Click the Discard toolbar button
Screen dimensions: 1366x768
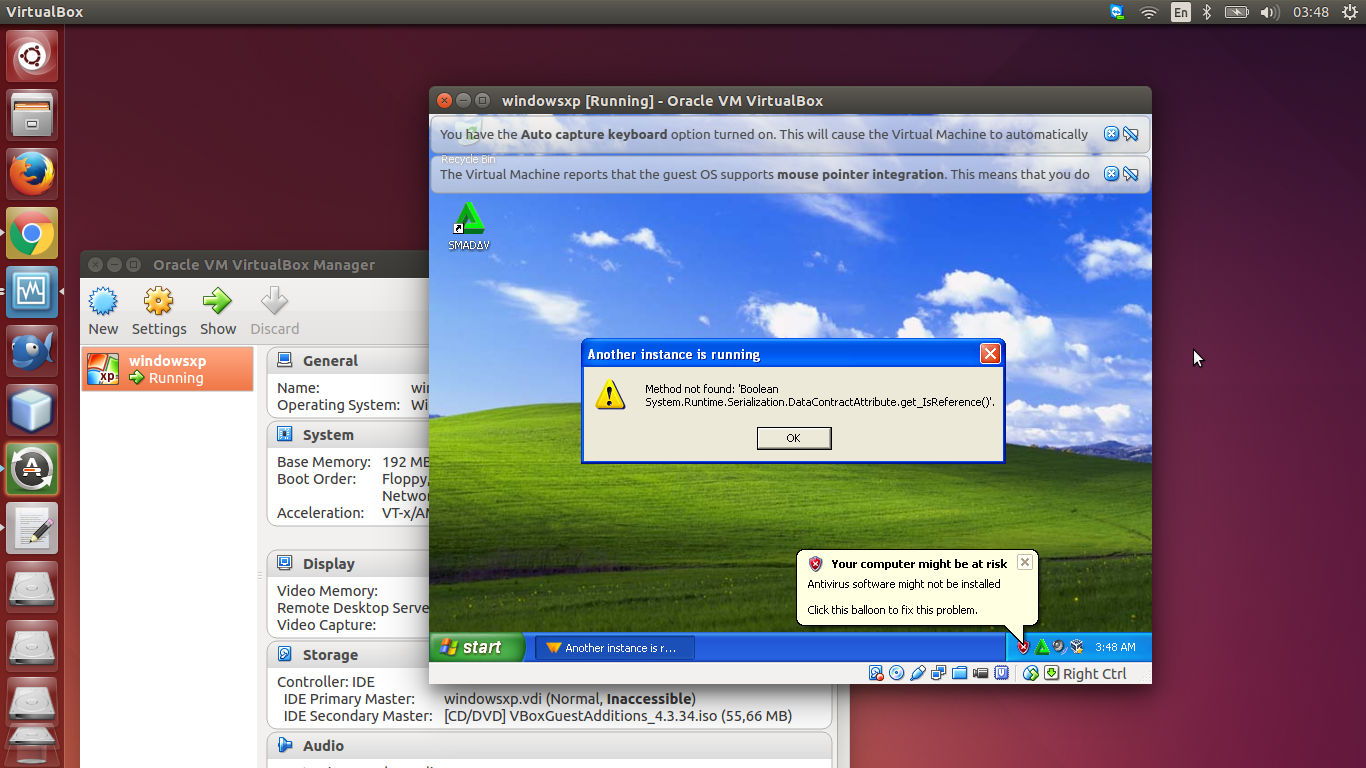click(x=274, y=312)
